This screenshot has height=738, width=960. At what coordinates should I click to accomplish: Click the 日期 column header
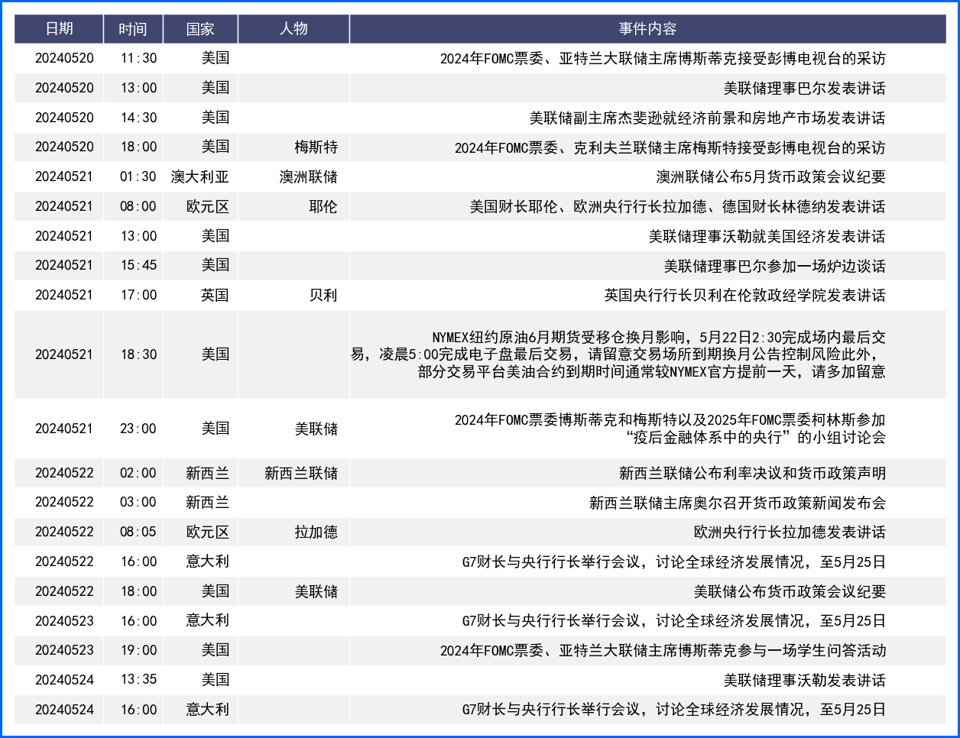[59, 29]
